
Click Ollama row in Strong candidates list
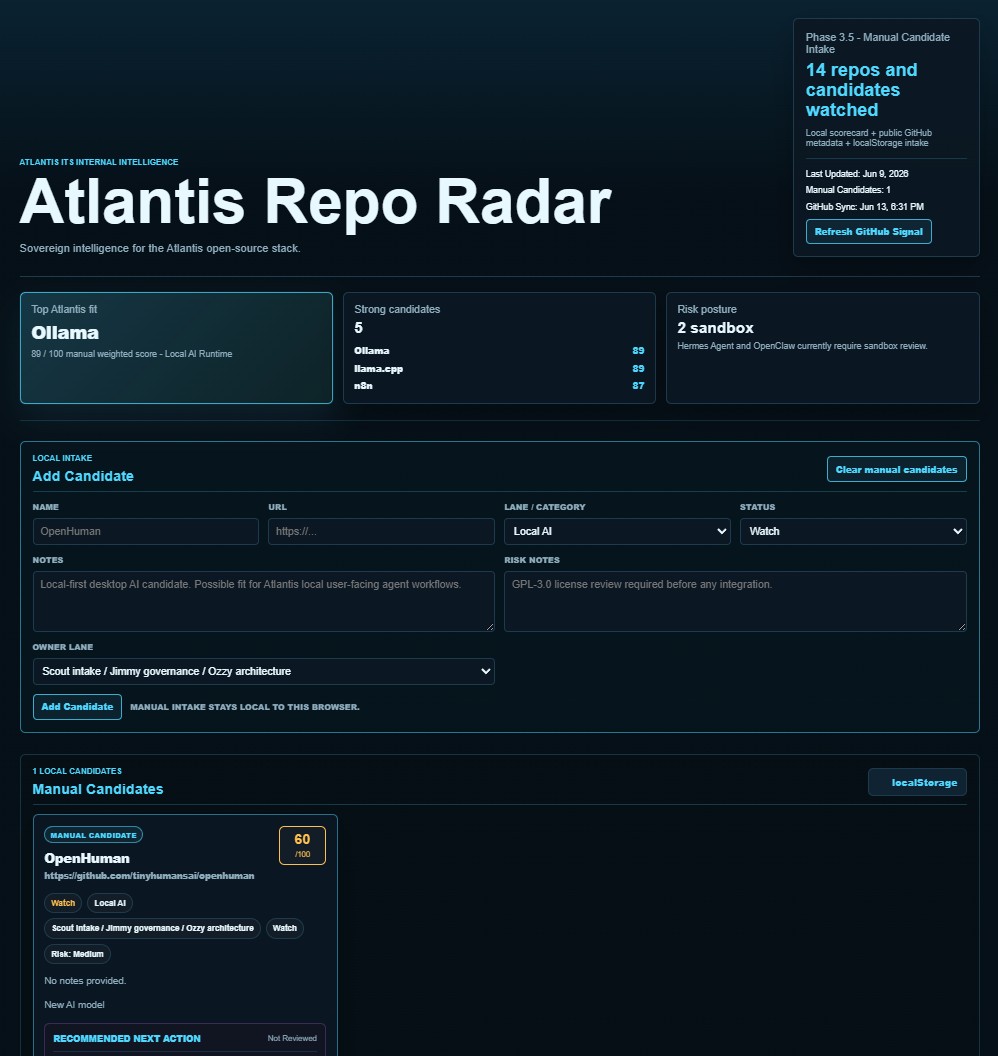pos(499,351)
